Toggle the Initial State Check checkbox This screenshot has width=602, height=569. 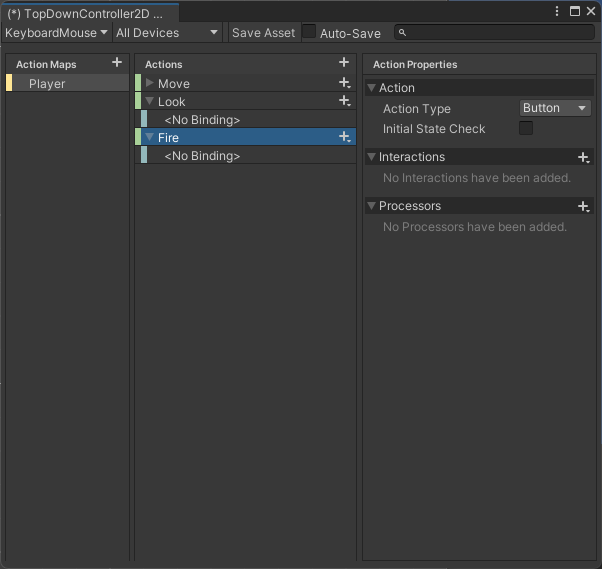pos(526,128)
